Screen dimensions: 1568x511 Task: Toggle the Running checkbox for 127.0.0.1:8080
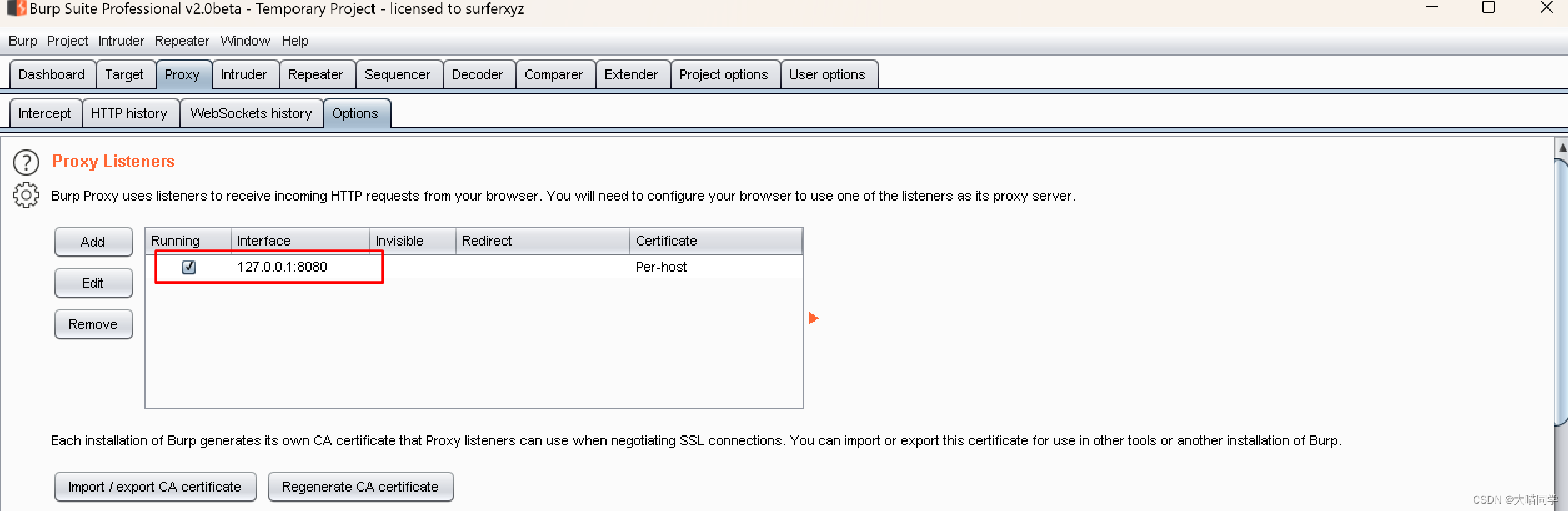click(x=189, y=267)
